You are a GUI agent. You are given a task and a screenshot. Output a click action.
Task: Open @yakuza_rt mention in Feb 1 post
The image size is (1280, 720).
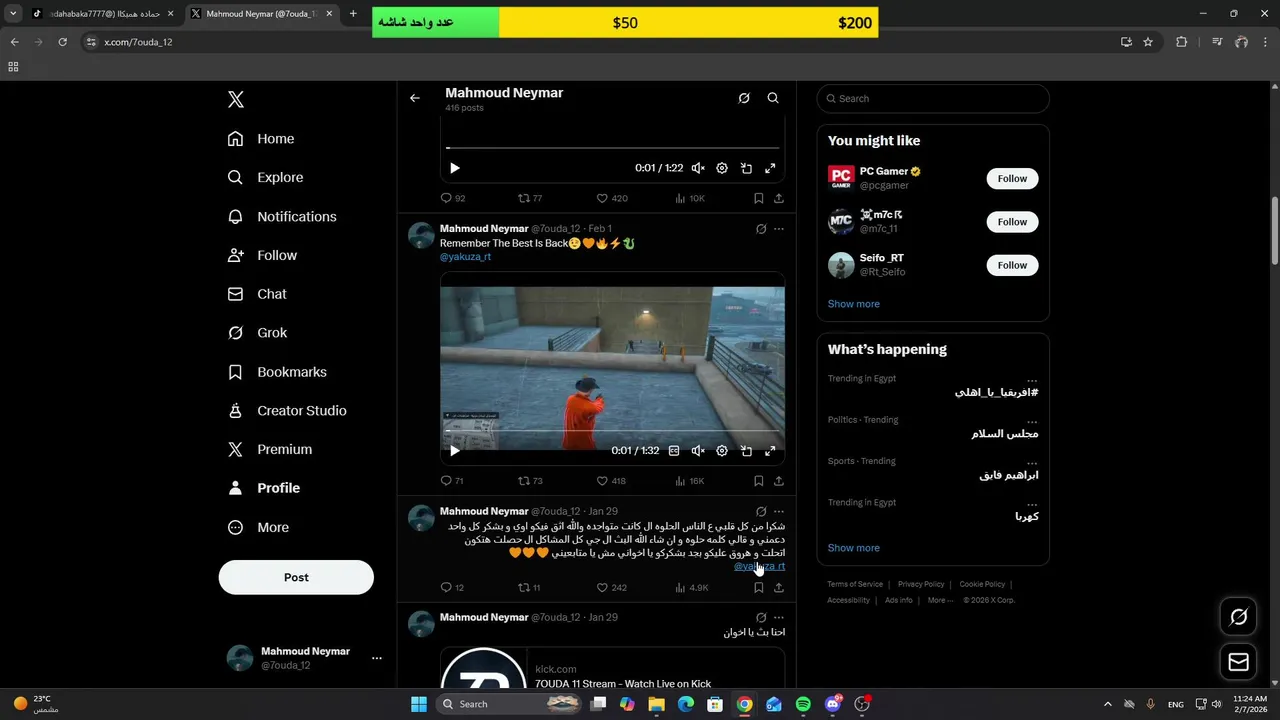point(465,257)
